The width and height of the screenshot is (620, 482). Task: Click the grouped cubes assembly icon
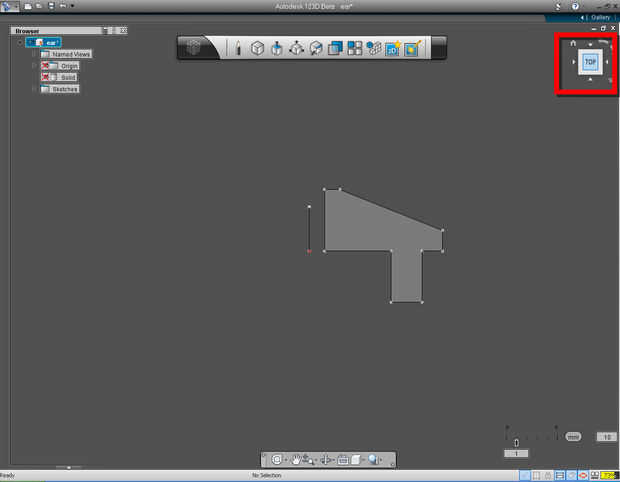[374, 48]
